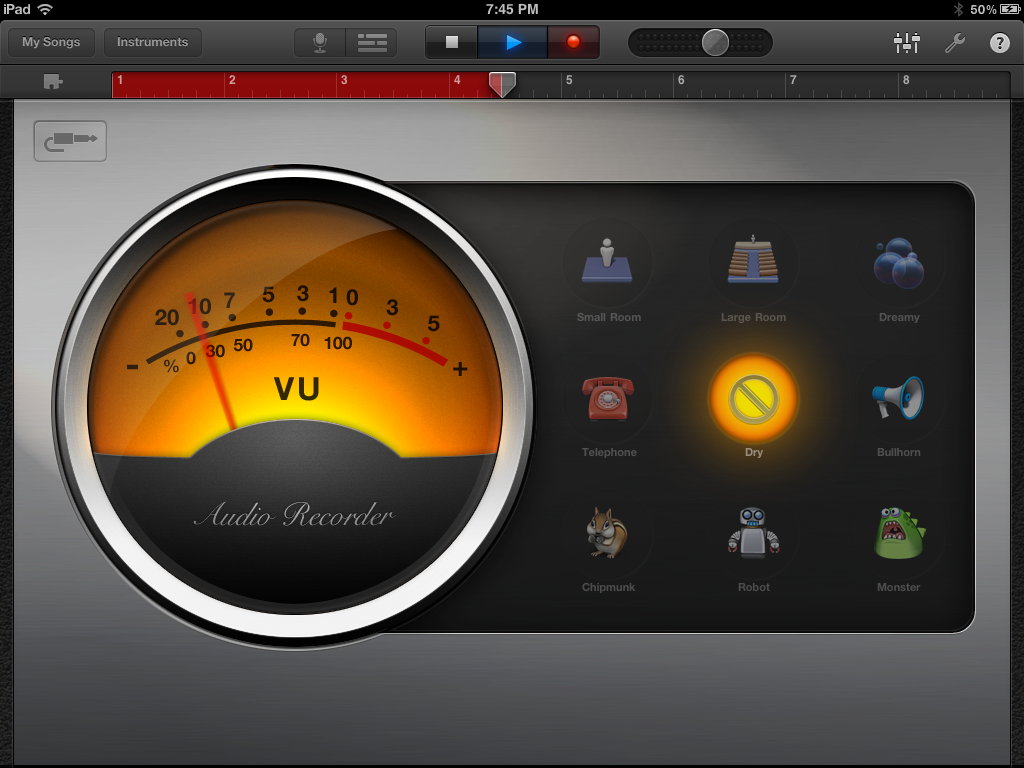Image resolution: width=1024 pixels, height=768 pixels.
Task: Go back to My Songs
Action: [51, 42]
